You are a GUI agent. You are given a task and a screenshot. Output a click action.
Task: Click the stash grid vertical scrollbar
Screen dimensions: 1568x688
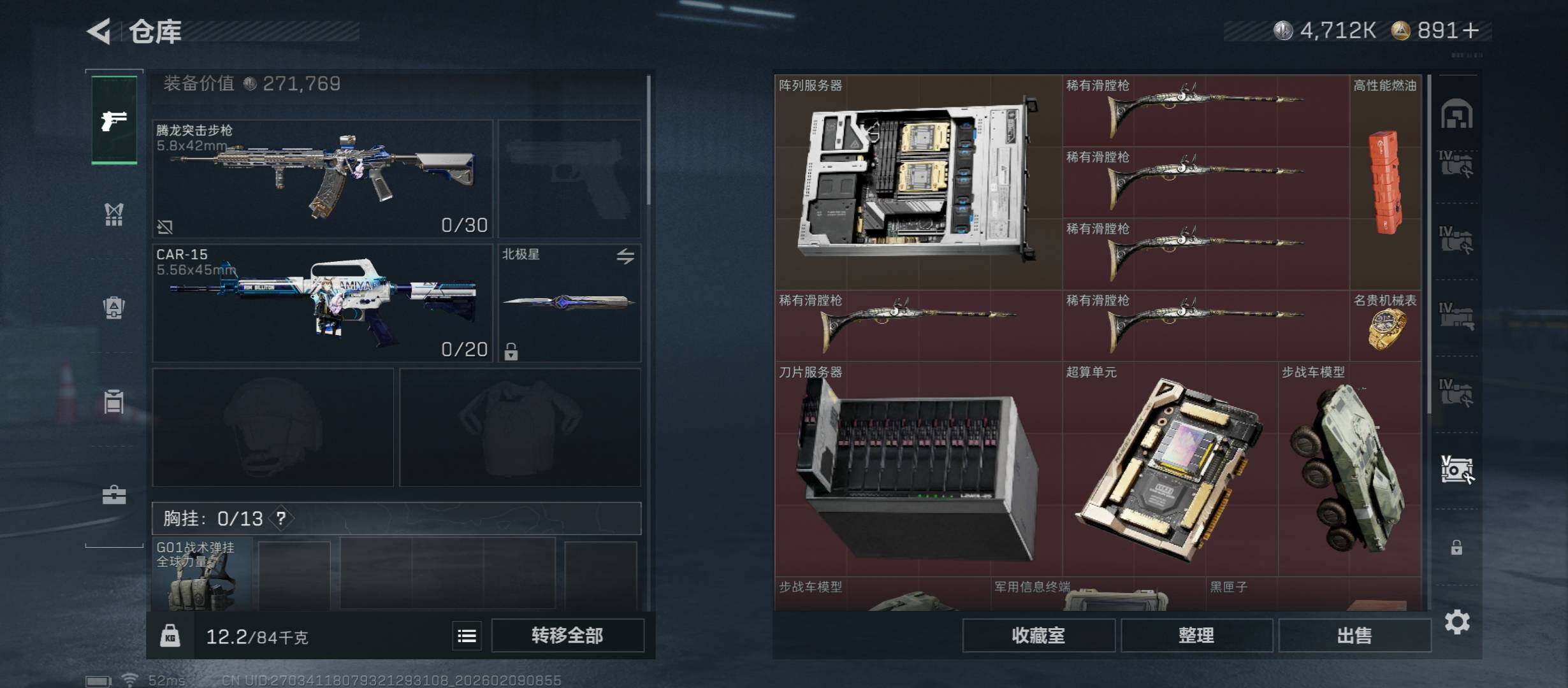pos(1429,245)
